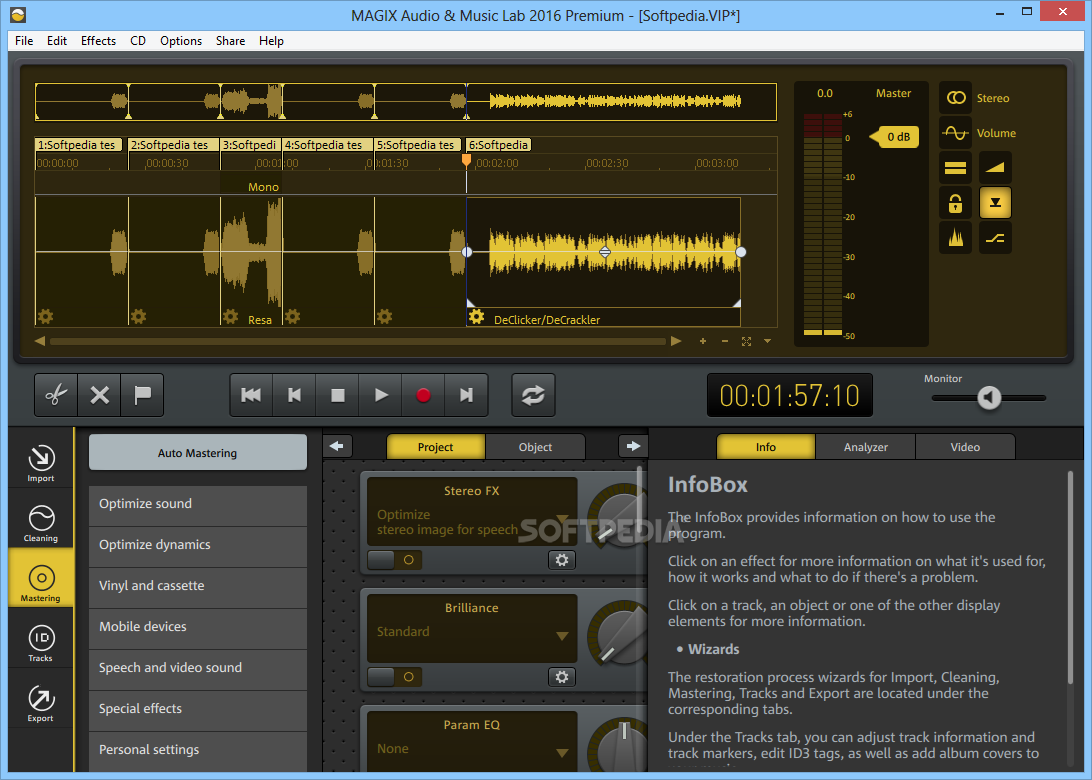Open zoom options dropdown arrow below waveform
Viewport: 1092px width, 780px height.
point(767,341)
